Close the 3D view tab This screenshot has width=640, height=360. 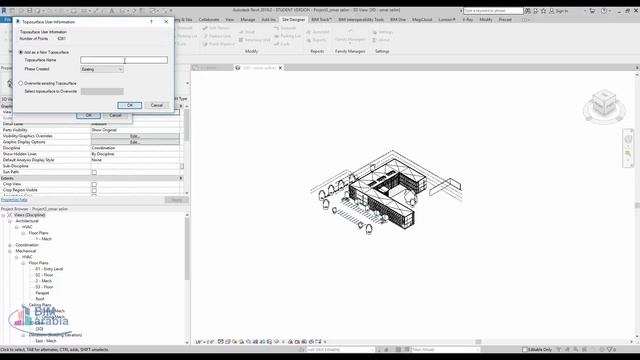[280, 68]
